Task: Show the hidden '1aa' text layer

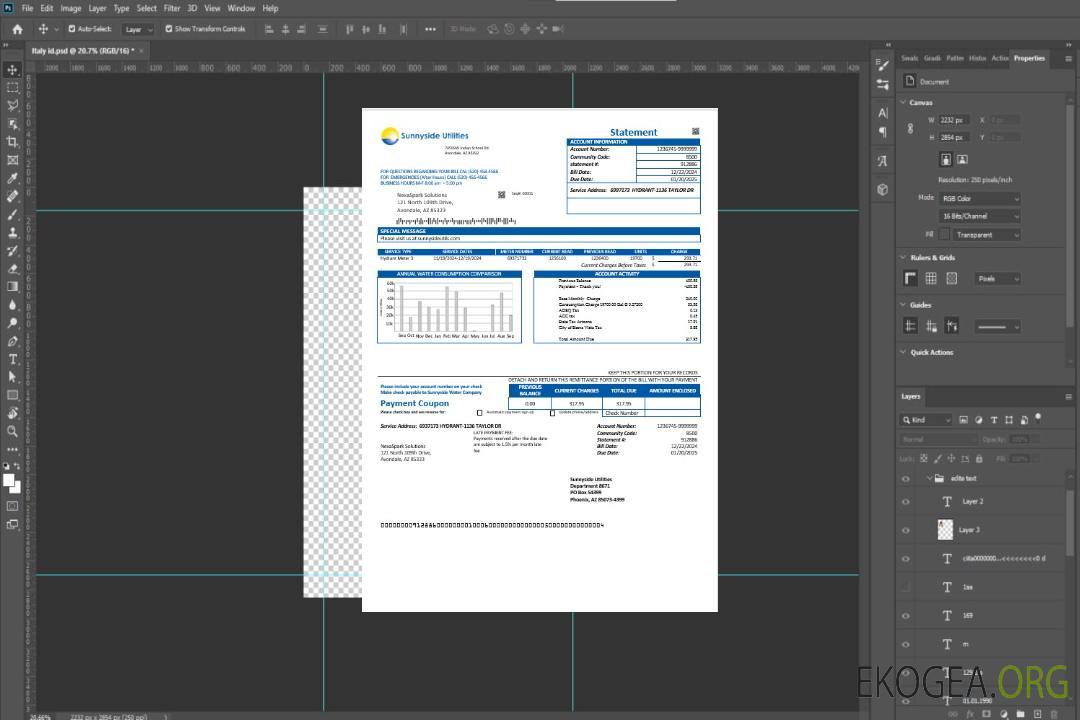Action: (906, 588)
